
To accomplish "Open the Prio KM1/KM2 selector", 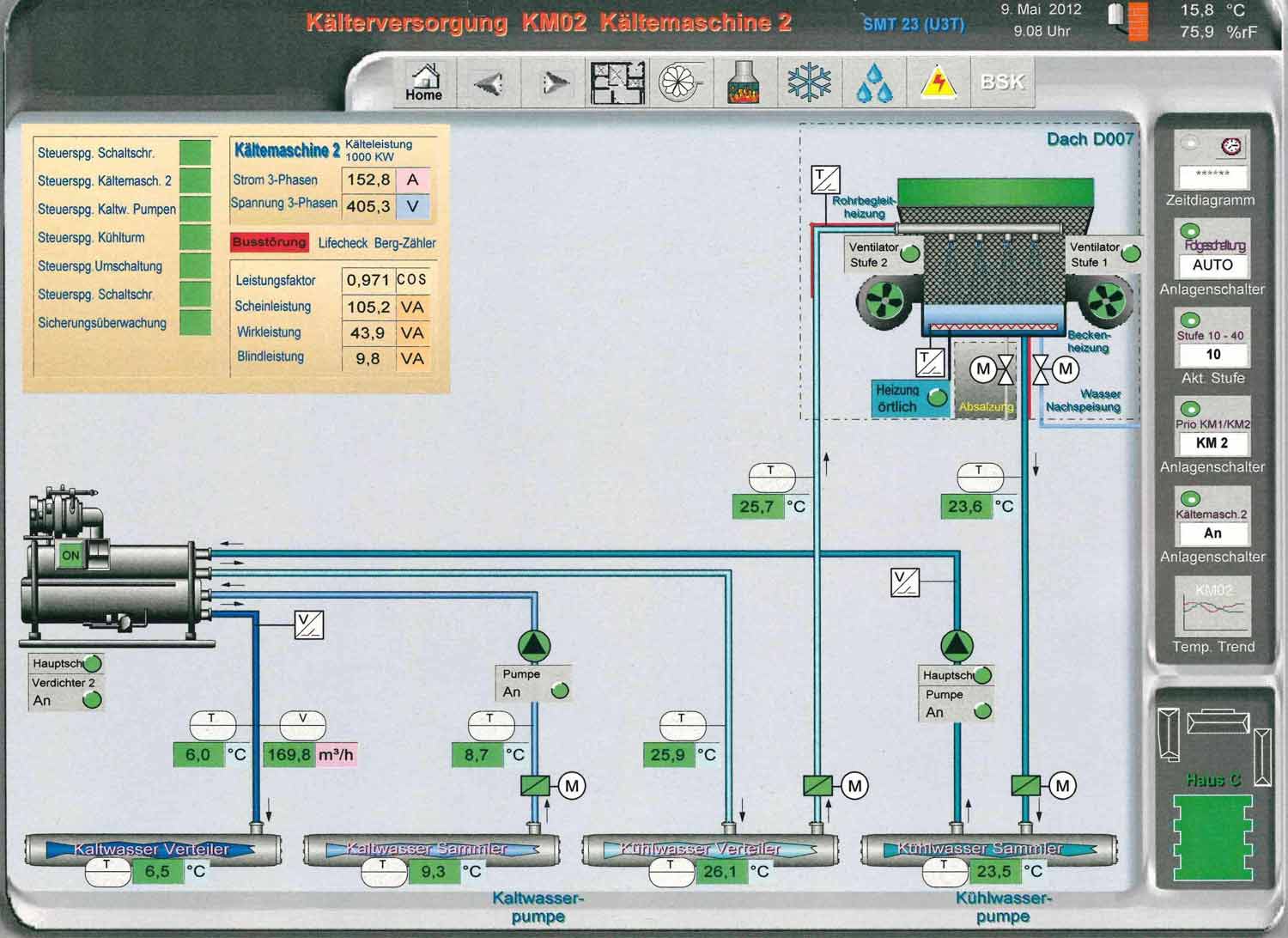I will [x=1212, y=442].
